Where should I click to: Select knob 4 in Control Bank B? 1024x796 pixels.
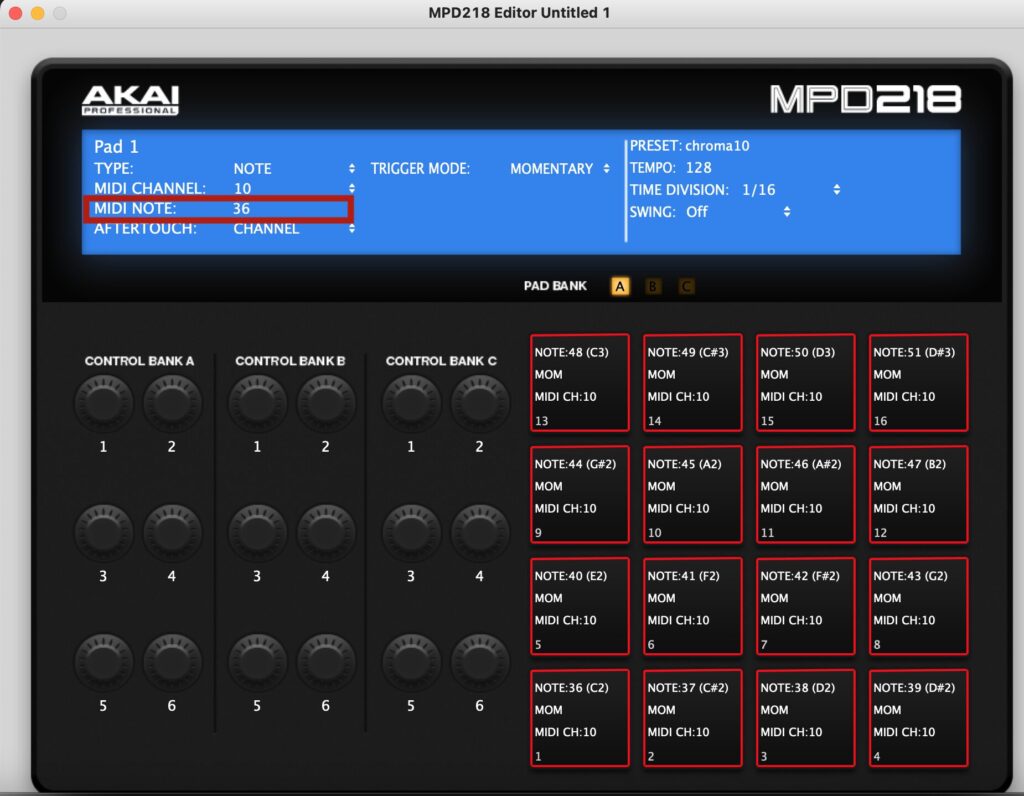tap(326, 532)
